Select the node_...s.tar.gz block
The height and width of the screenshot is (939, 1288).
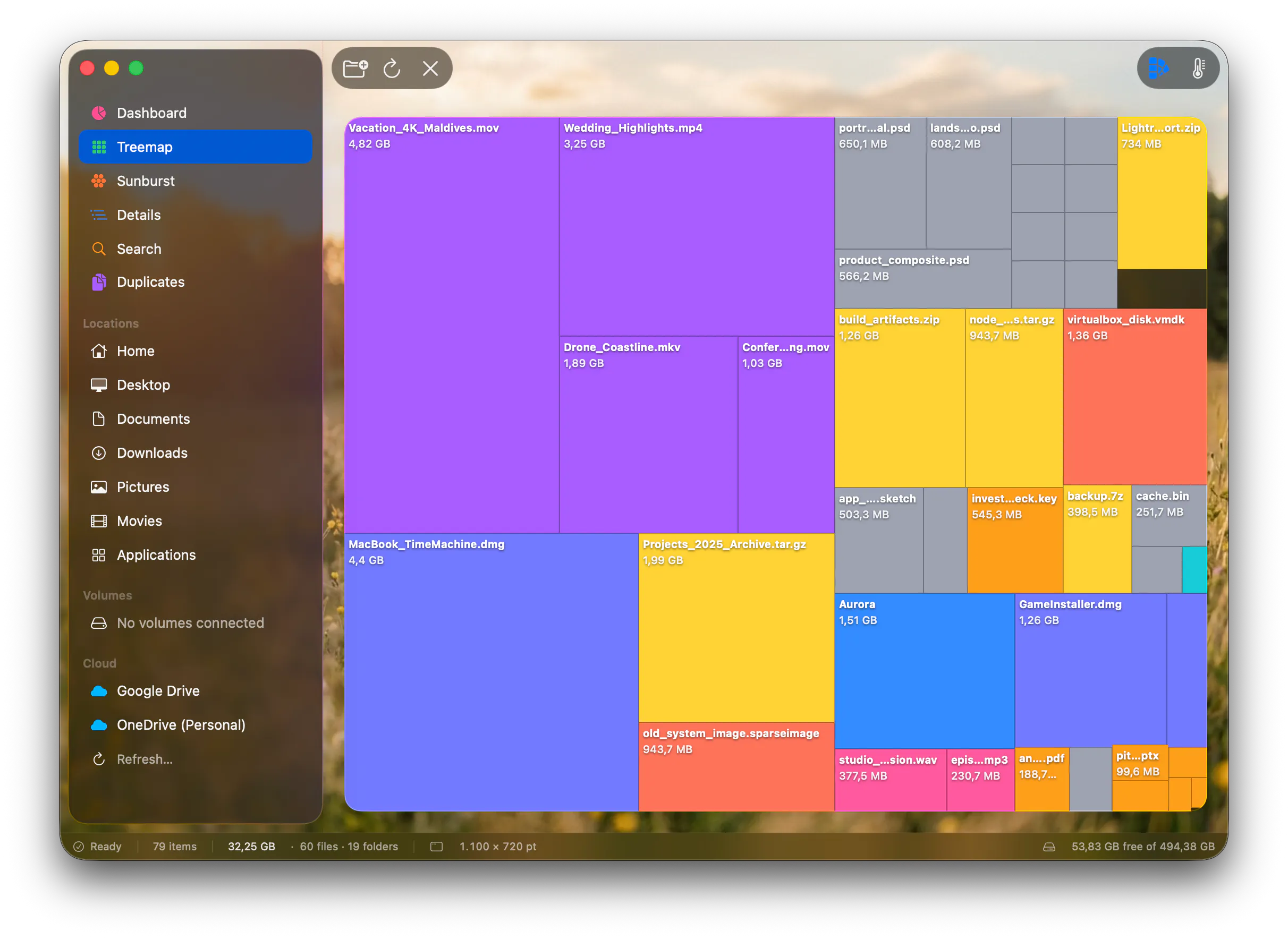tap(1014, 398)
